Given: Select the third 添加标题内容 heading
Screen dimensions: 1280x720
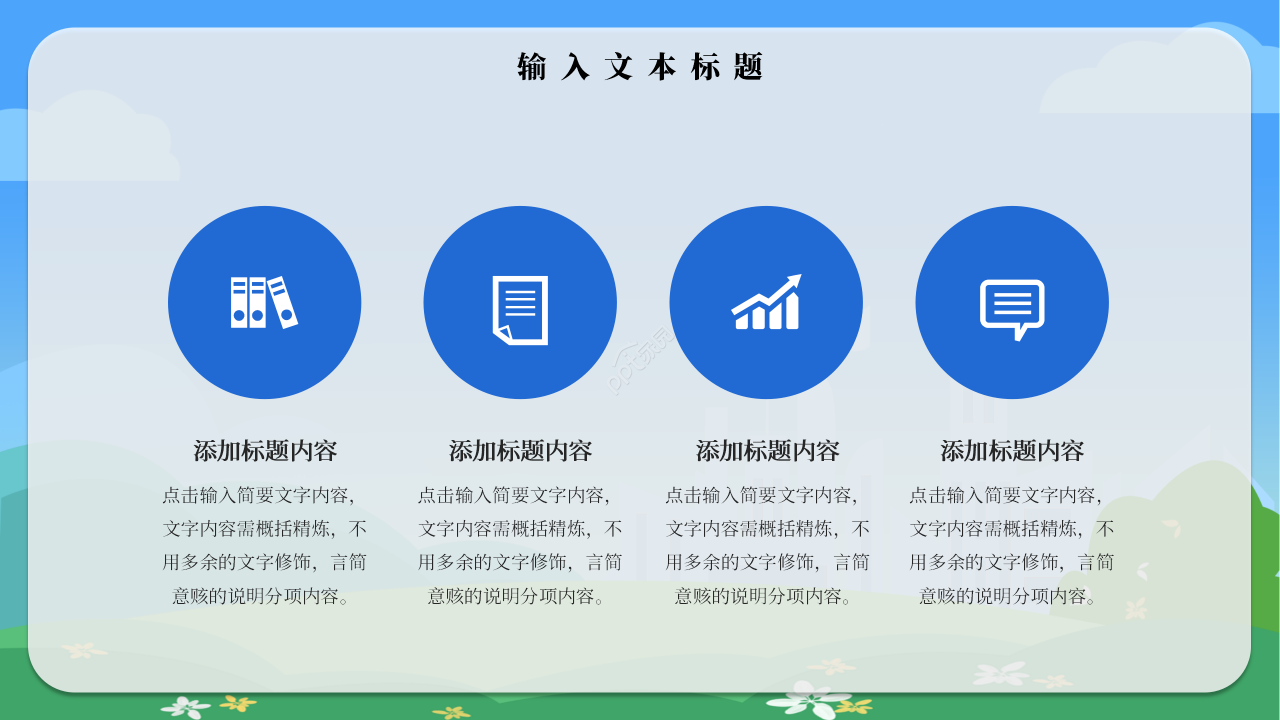Looking at the screenshot, I should pyautogui.click(x=766, y=451).
